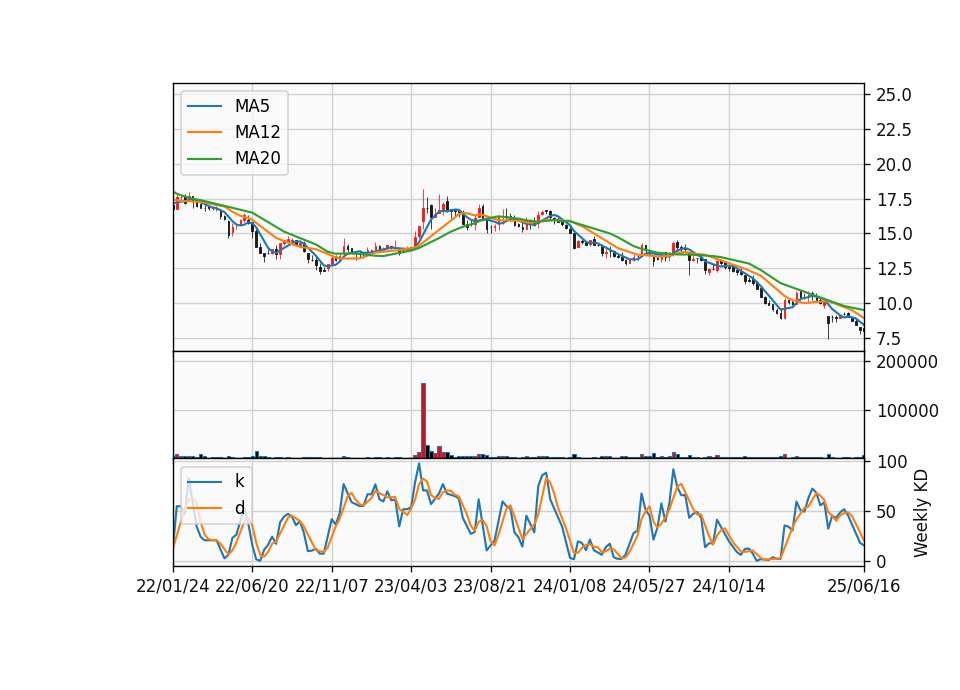
Task: Click the blue k legend line sample
Action: [x=204, y=482]
